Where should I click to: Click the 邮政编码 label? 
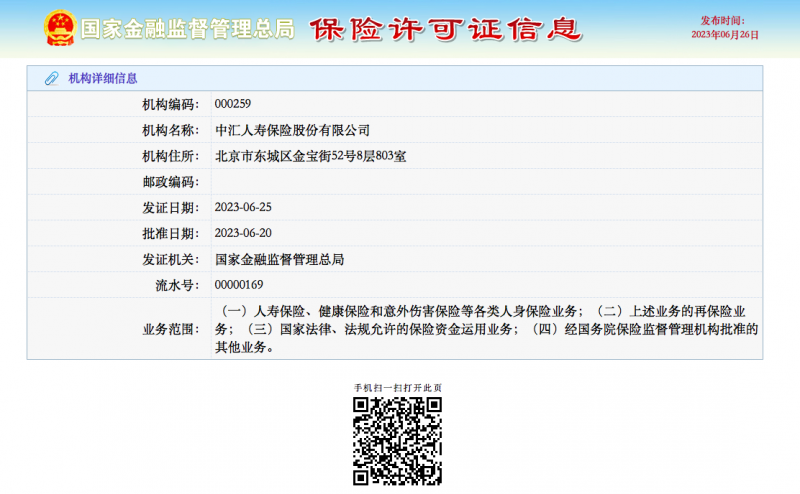click(x=170, y=182)
